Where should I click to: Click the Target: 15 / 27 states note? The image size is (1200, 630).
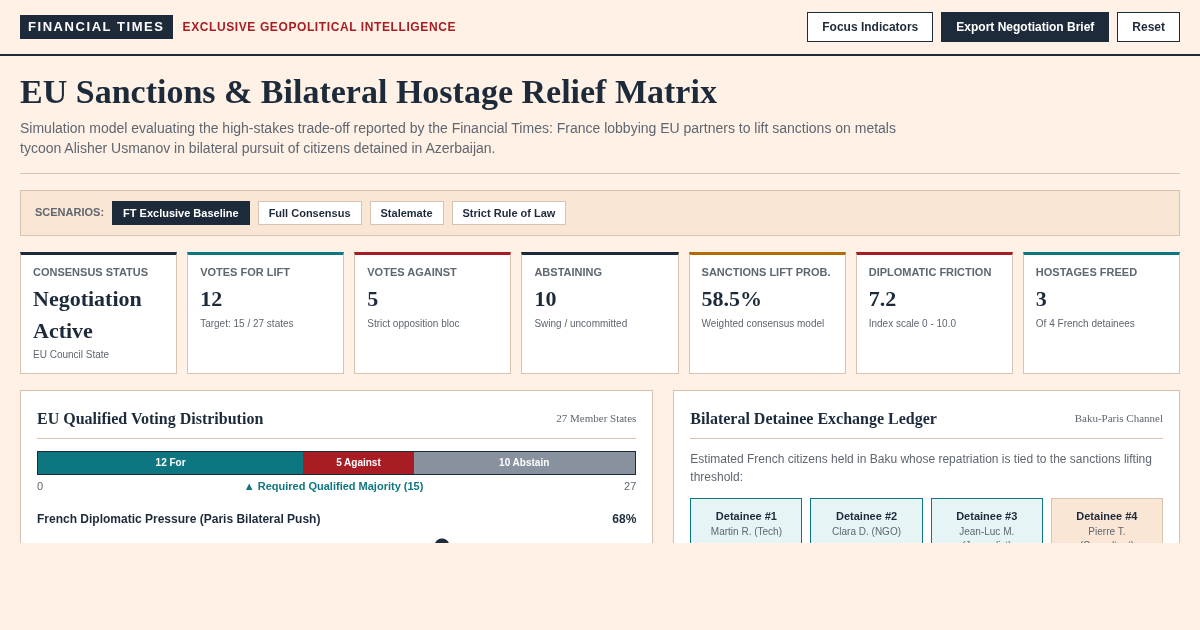[247, 324]
